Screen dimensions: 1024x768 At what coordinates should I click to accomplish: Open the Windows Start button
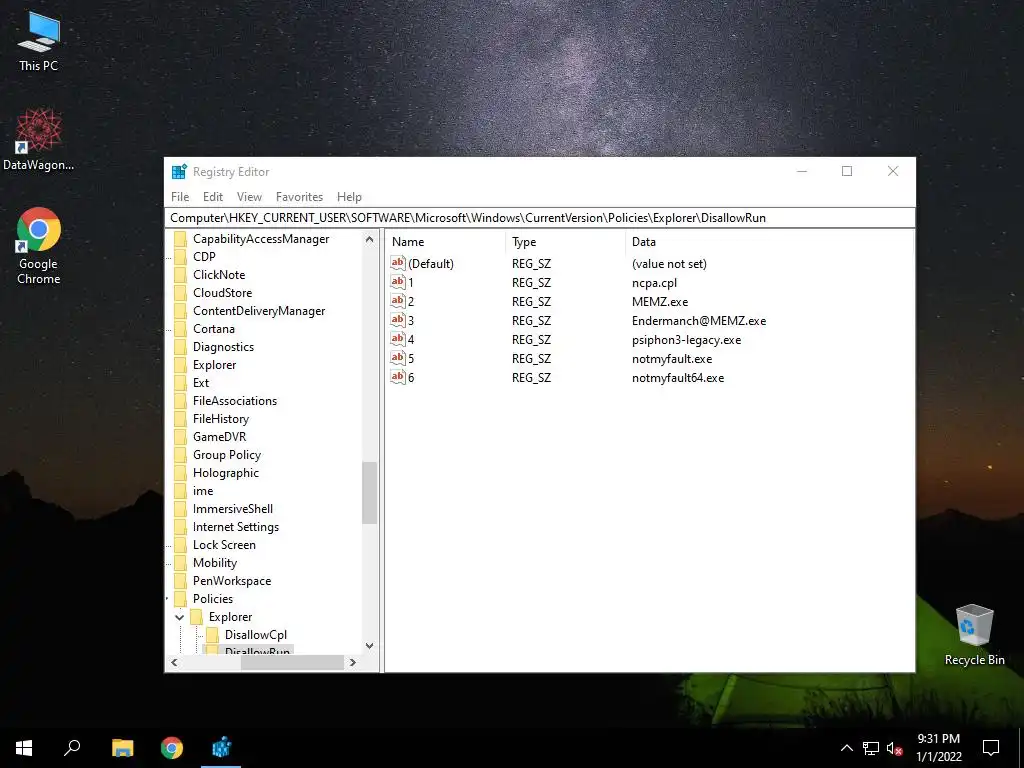tap(24, 748)
